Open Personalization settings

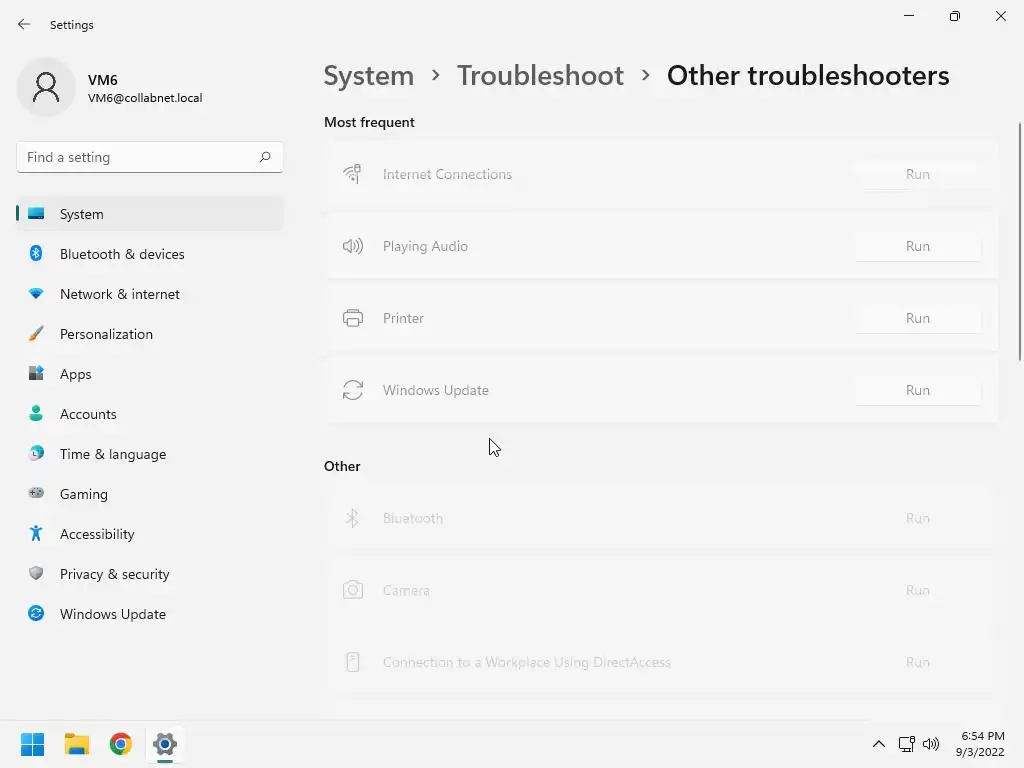pyautogui.click(x=150, y=334)
